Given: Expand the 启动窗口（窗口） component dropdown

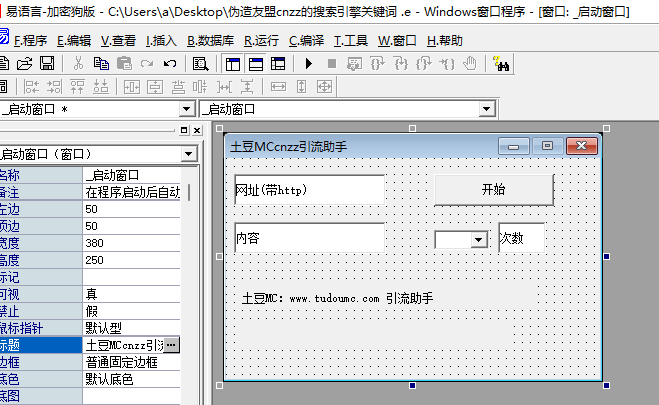Looking at the screenshot, I should tap(188, 154).
